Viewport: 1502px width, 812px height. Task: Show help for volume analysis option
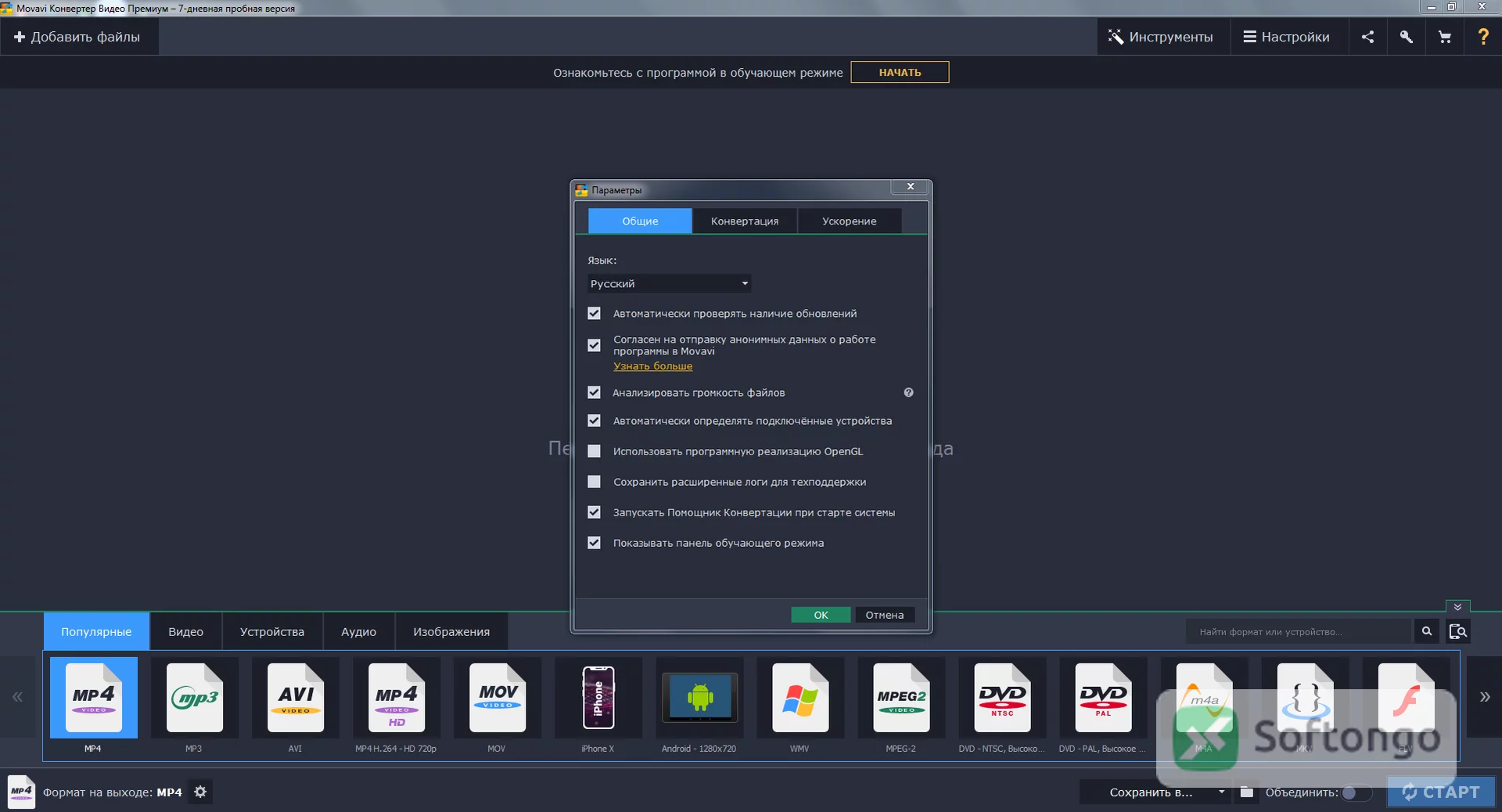click(908, 393)
